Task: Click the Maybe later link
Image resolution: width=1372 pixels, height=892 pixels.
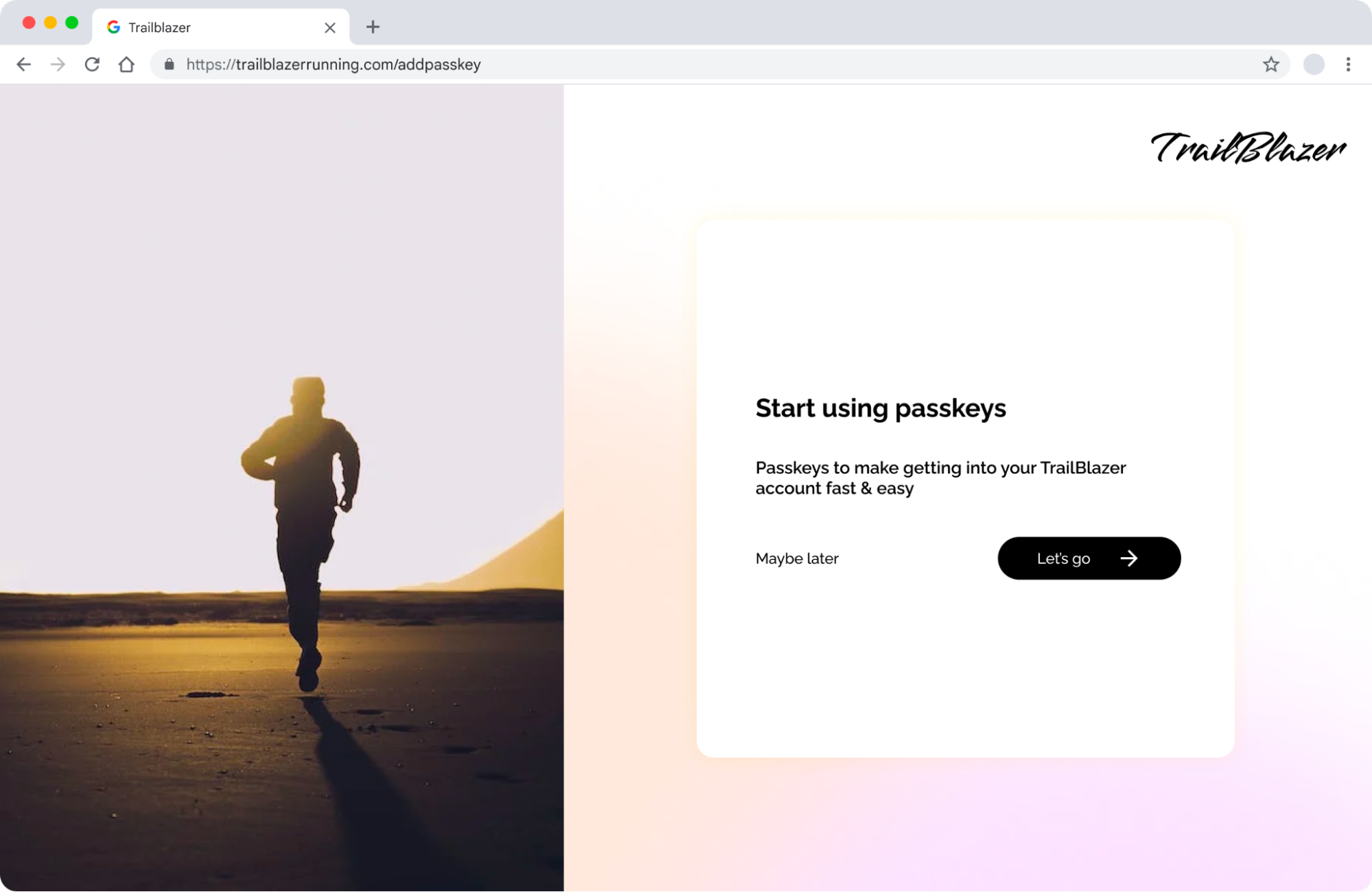Action: (797, 558)
